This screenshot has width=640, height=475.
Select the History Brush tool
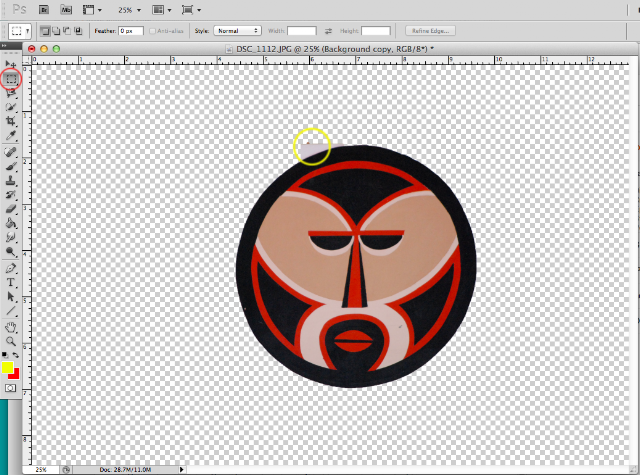[x=11, y=195]
